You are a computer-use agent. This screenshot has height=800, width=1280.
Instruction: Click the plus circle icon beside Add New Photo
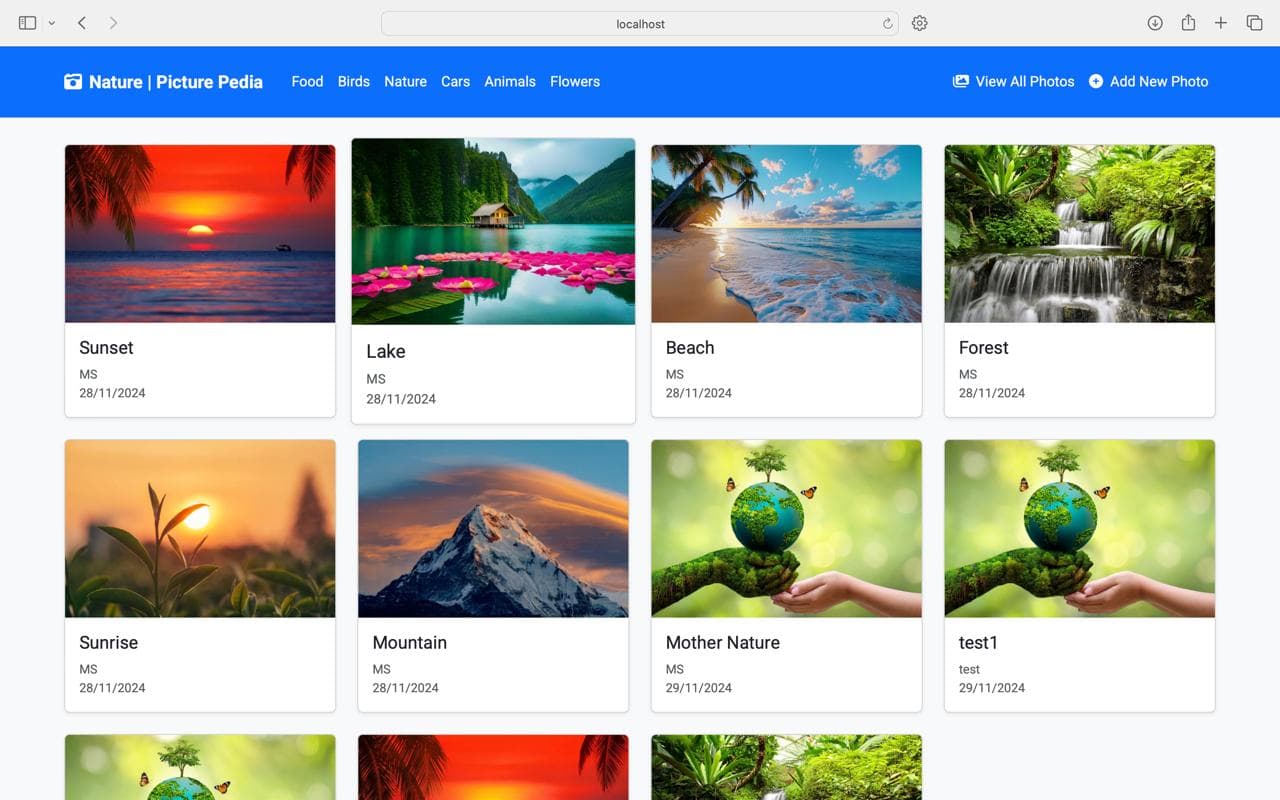coord(1096,82)
